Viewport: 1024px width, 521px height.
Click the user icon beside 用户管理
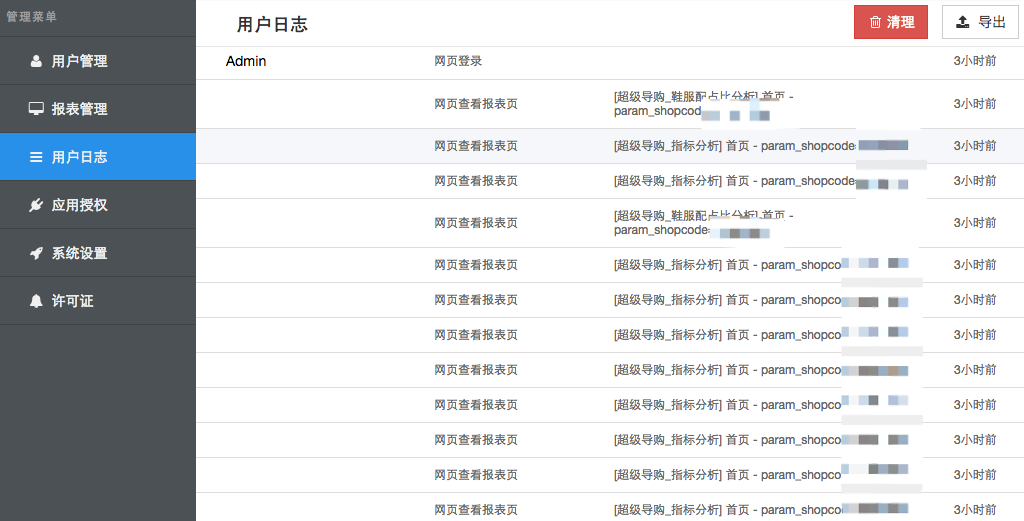[37, 61]
